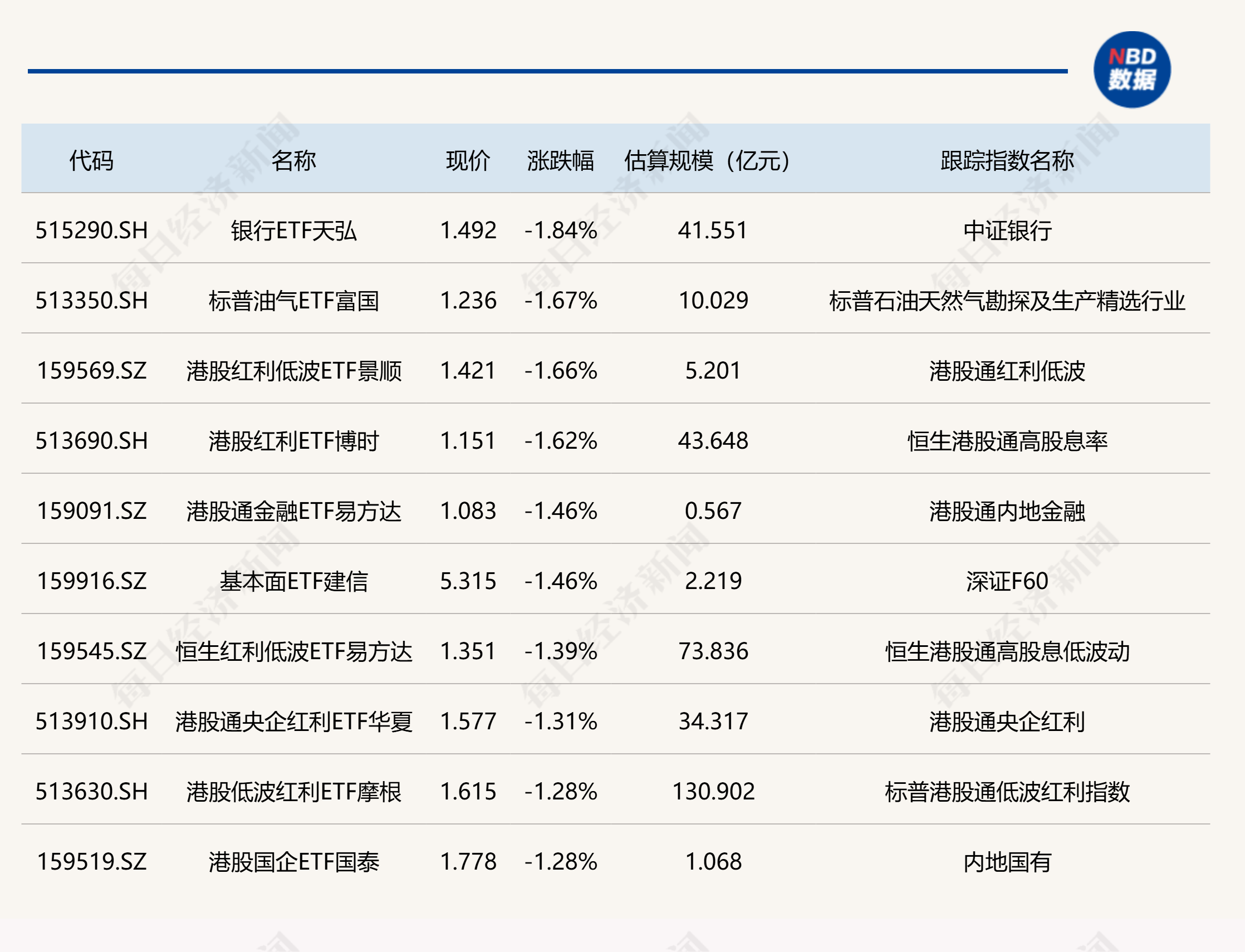
Task: Select the fund name 标普油气ETF富国
Action: point(293,301)
